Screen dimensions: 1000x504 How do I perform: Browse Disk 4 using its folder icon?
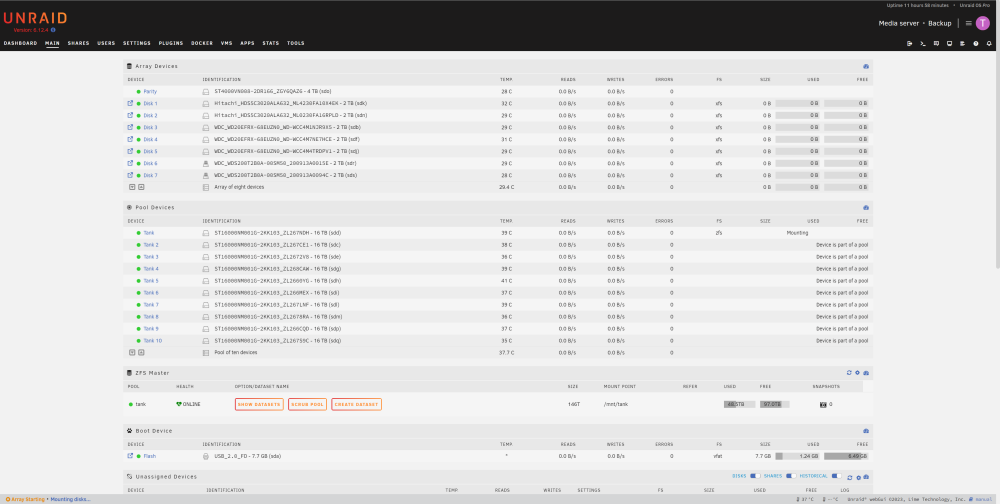[x=130, y=139]
